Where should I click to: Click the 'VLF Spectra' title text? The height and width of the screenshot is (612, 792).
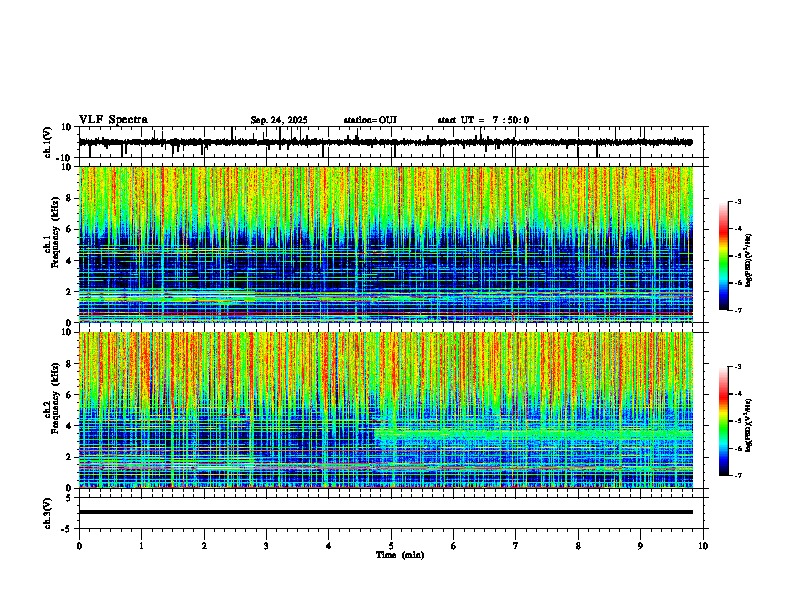coord(113,120)
